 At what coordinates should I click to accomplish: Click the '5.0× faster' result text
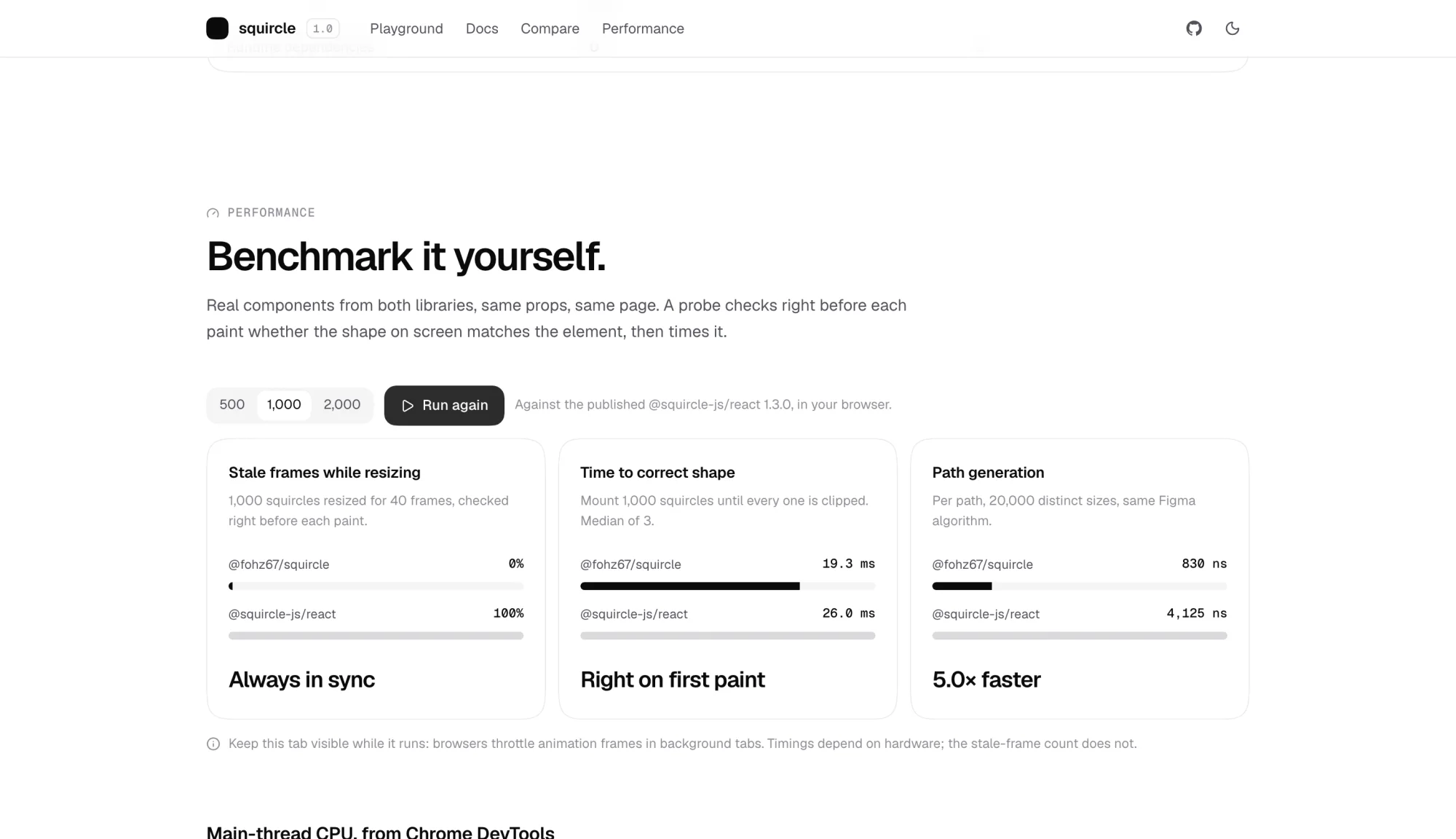(986, 680)
